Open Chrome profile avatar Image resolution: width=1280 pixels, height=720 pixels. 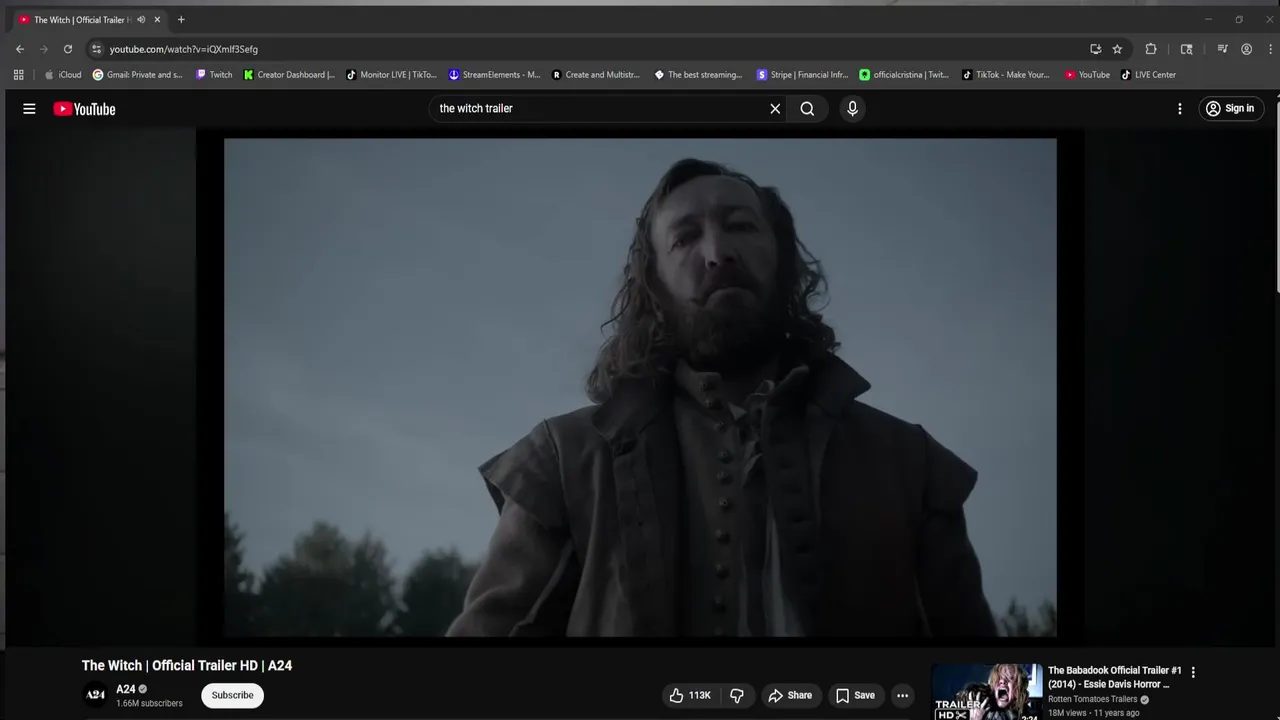pos(1246,49)
